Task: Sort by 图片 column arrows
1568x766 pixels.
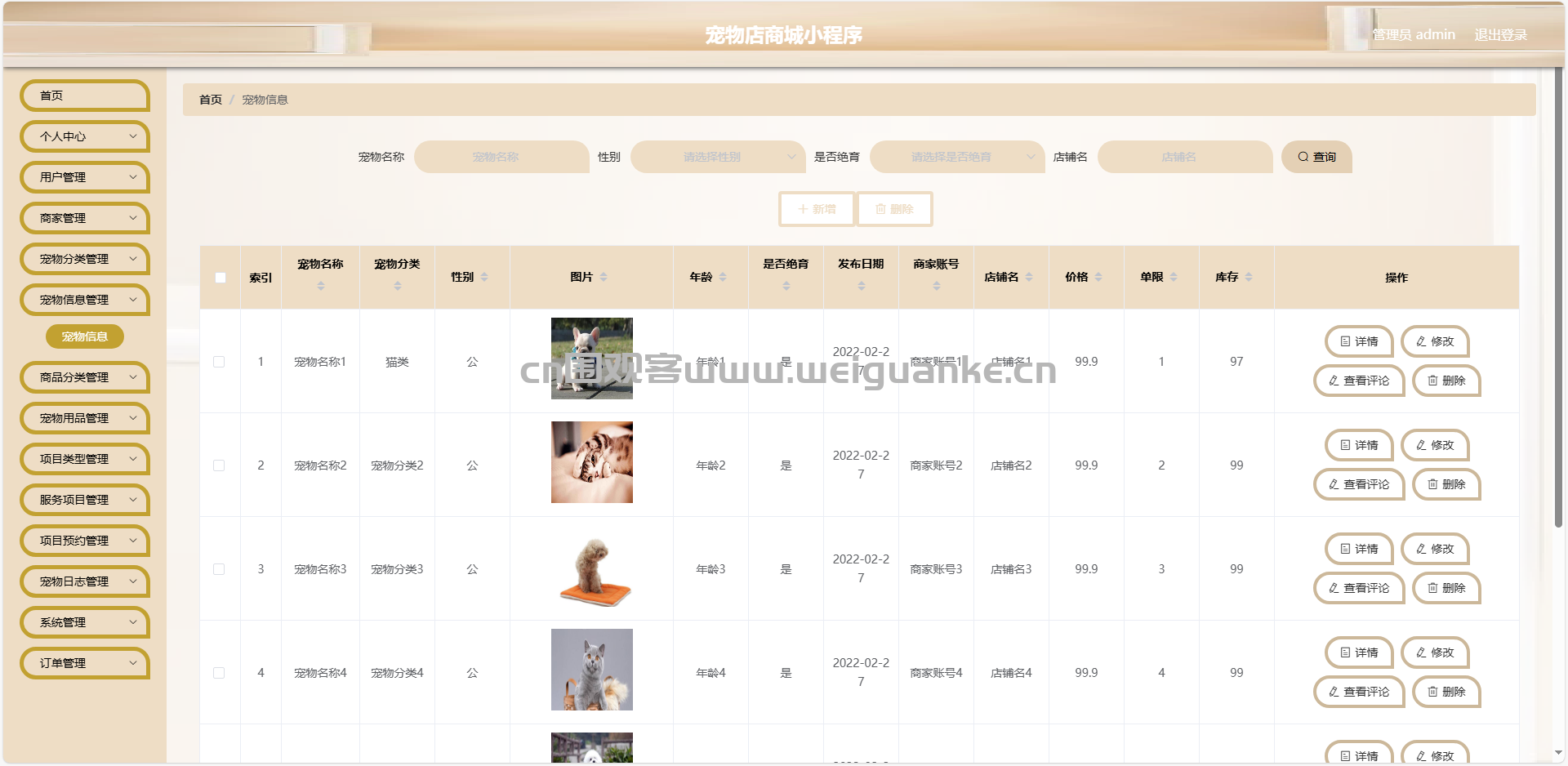Action: tap(604, 278)
